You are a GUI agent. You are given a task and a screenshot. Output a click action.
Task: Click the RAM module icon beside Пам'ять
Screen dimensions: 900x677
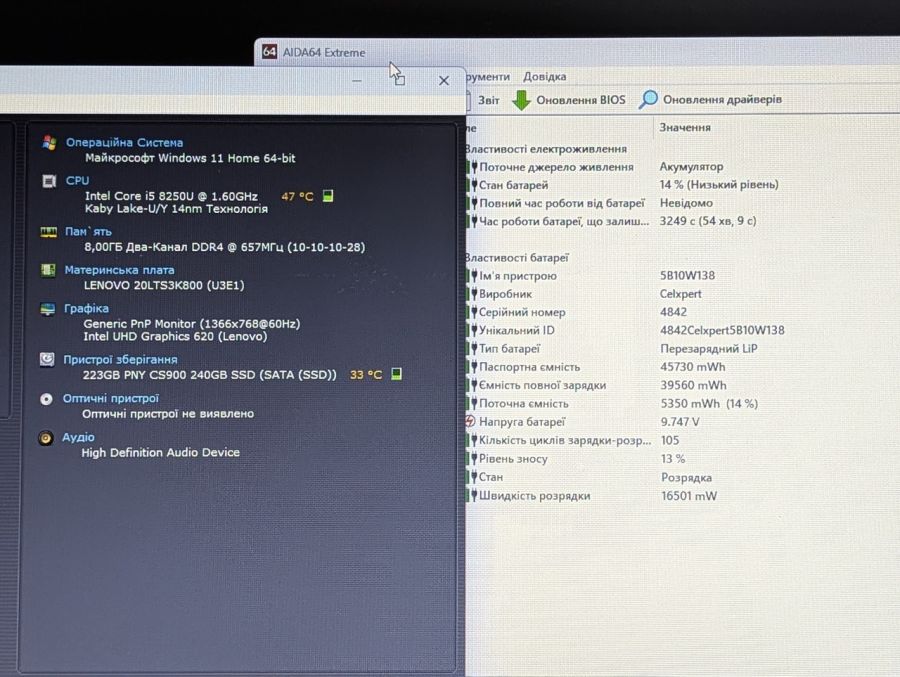click(x=48, y=232)
